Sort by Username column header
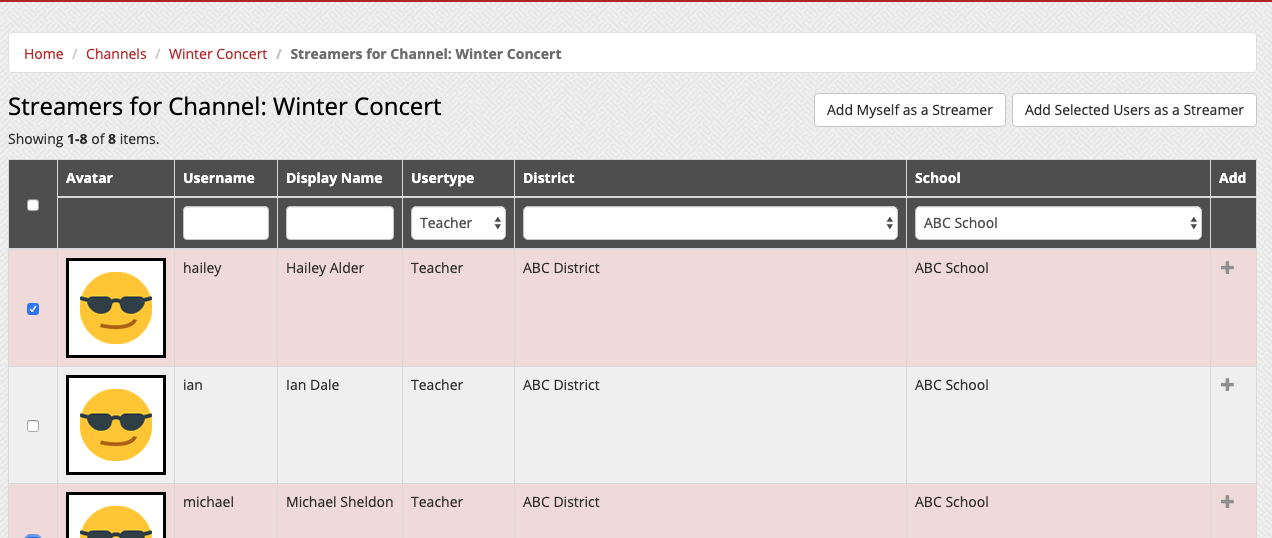Viewport: 1272px width, 538px height. point(219,178)
